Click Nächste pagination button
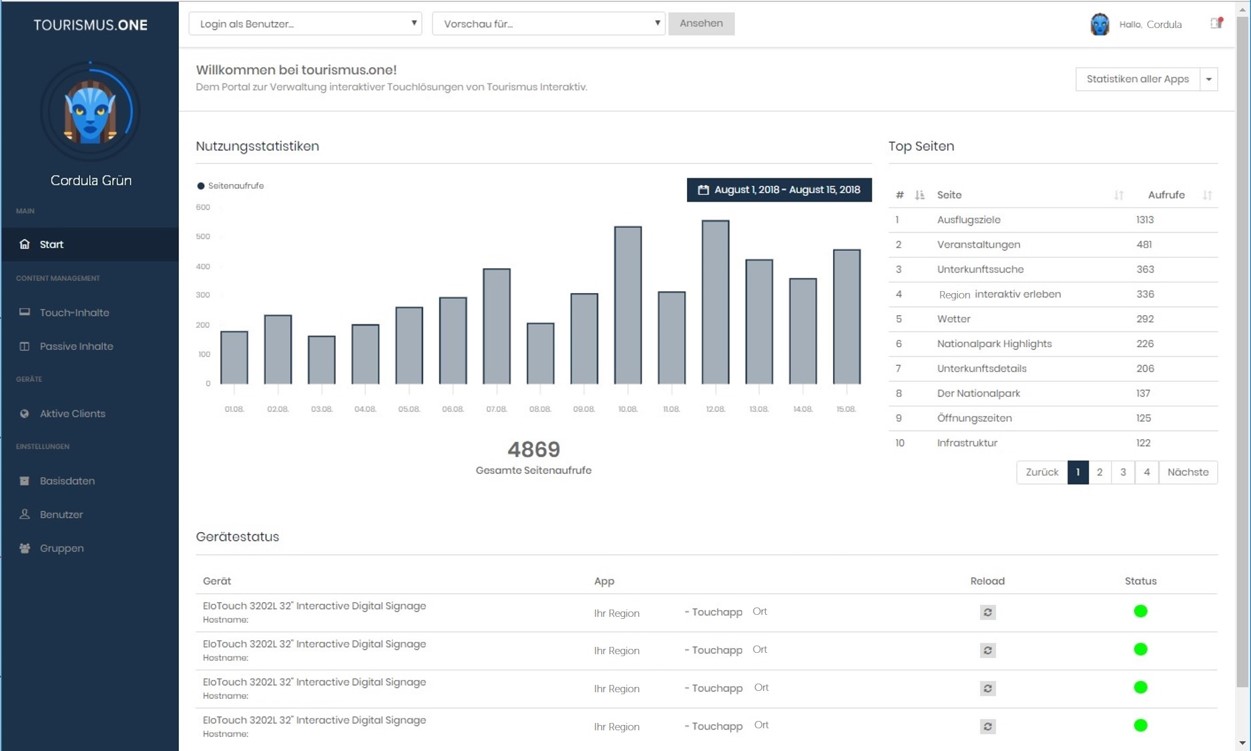This screenshot has height=751, width=1251. coord(1187,472)
